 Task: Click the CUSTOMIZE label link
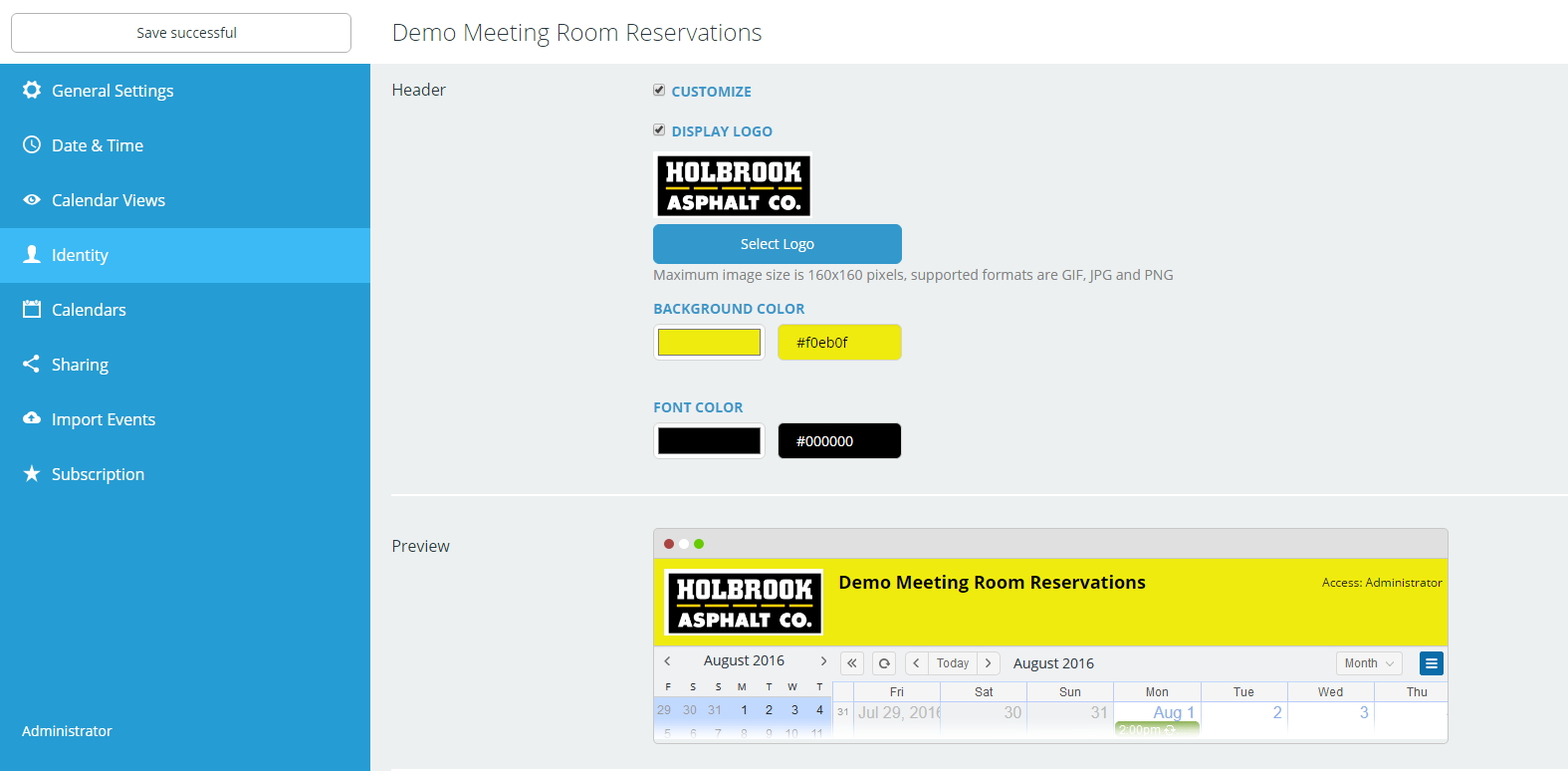coord(712,92)
